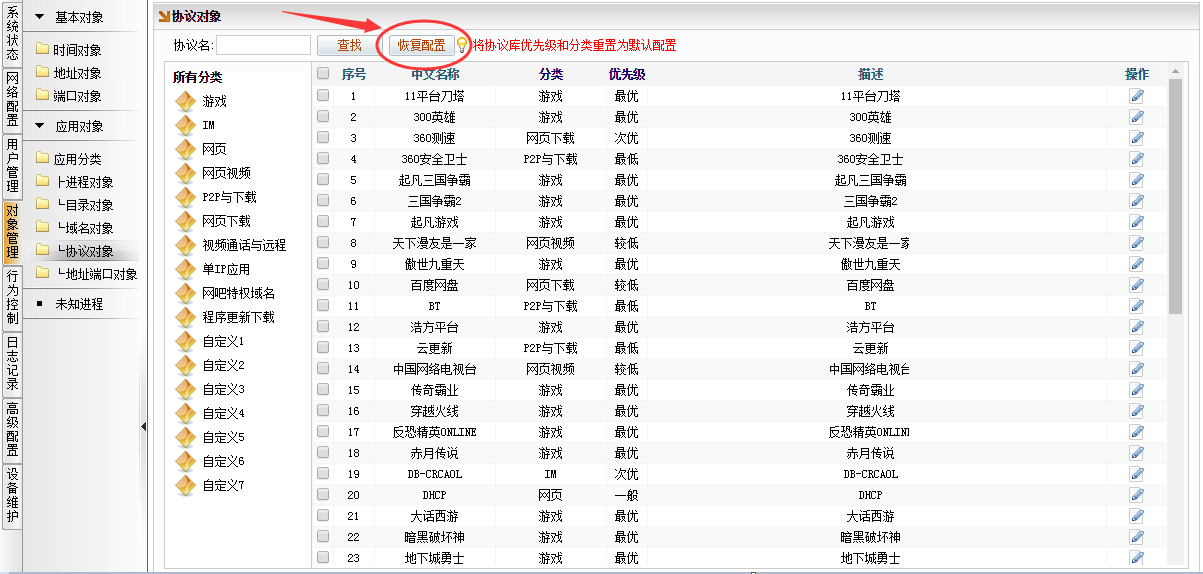Switch to the 设备维护 vertical tab
Screen dimensions: 1203x574
12,495
